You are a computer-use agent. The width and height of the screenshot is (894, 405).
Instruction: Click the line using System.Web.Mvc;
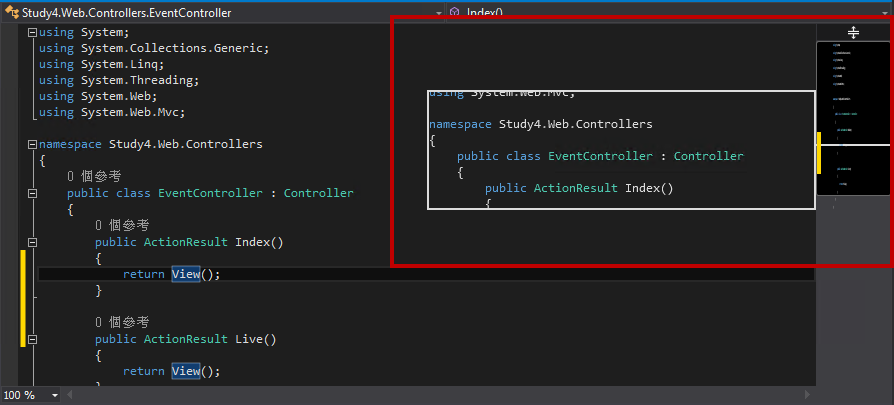pyautogui.click(x=112, y=112)
